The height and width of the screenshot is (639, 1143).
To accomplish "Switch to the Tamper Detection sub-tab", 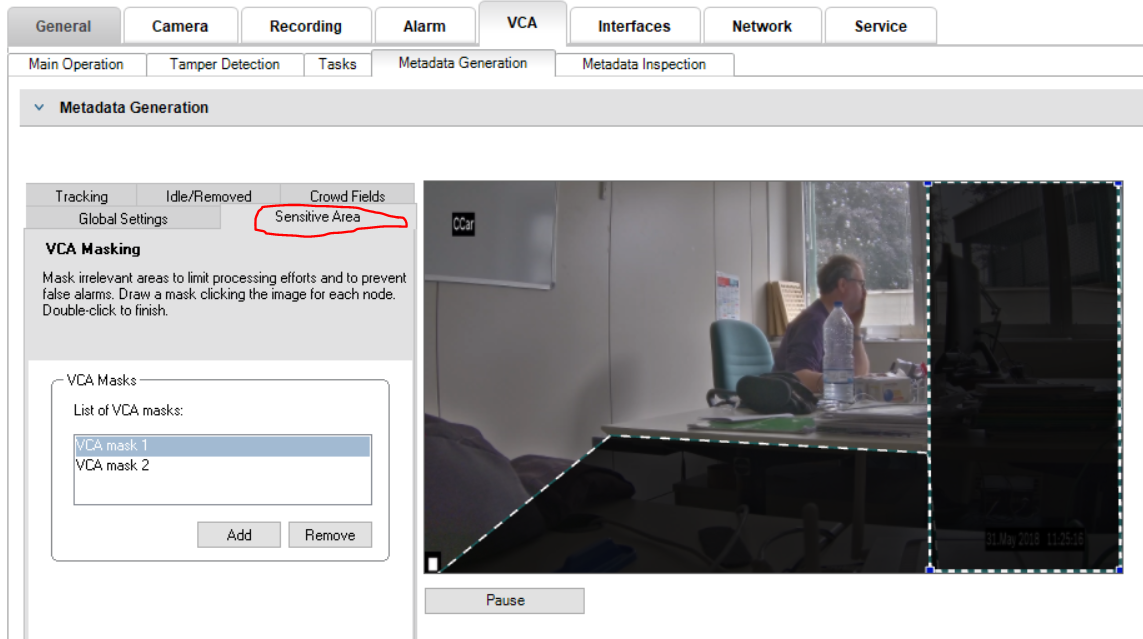I will click(x=224, y=64).
